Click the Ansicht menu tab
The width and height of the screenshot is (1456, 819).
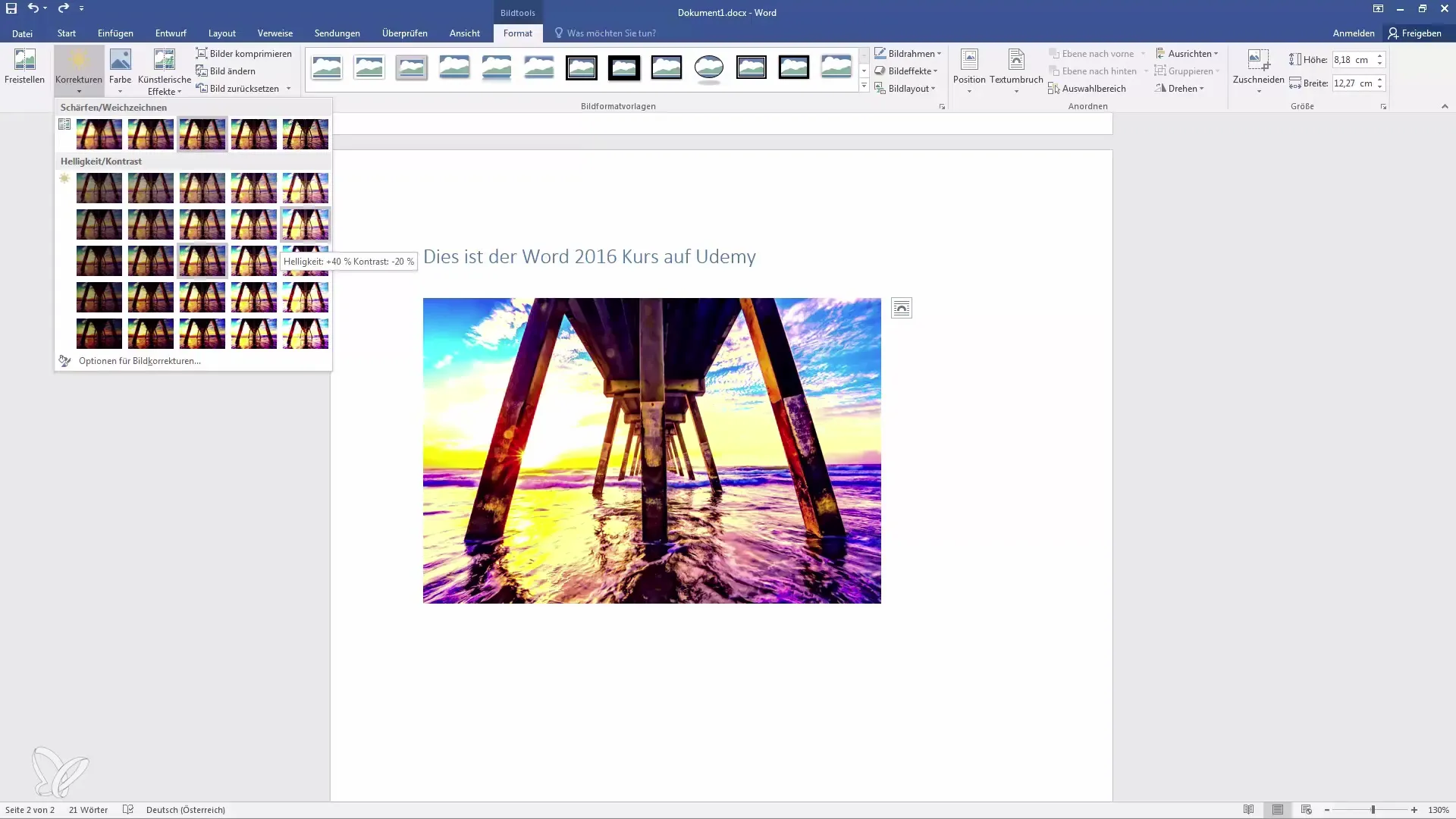coord(464,33)
